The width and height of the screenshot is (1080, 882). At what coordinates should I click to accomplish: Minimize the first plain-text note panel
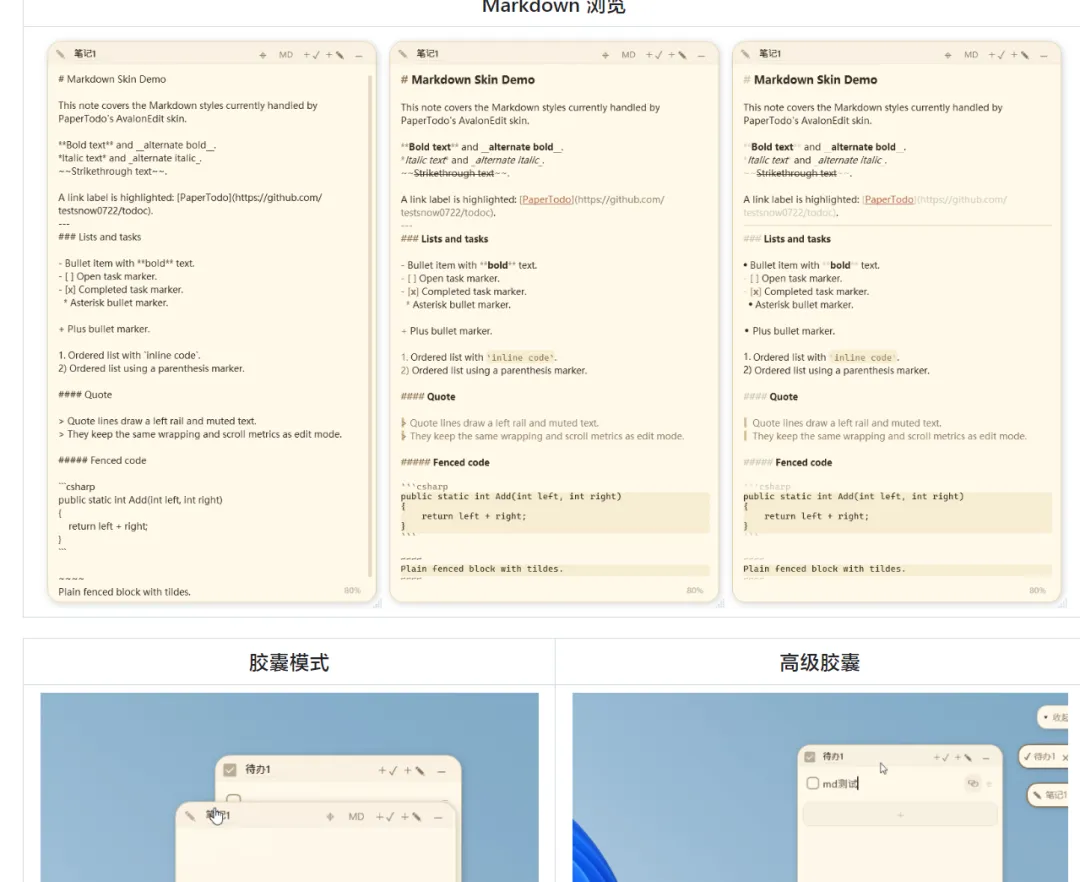(359, 55)
